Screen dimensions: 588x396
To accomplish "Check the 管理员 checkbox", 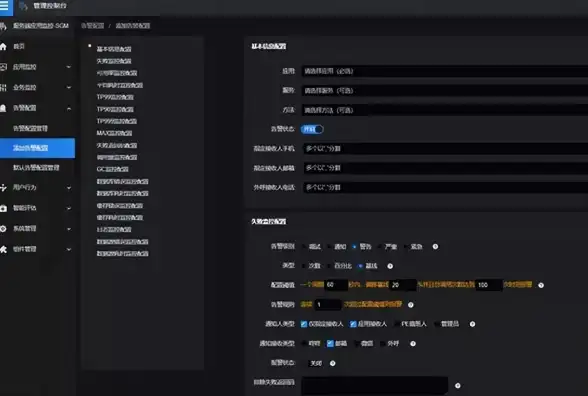I will 436,324.
